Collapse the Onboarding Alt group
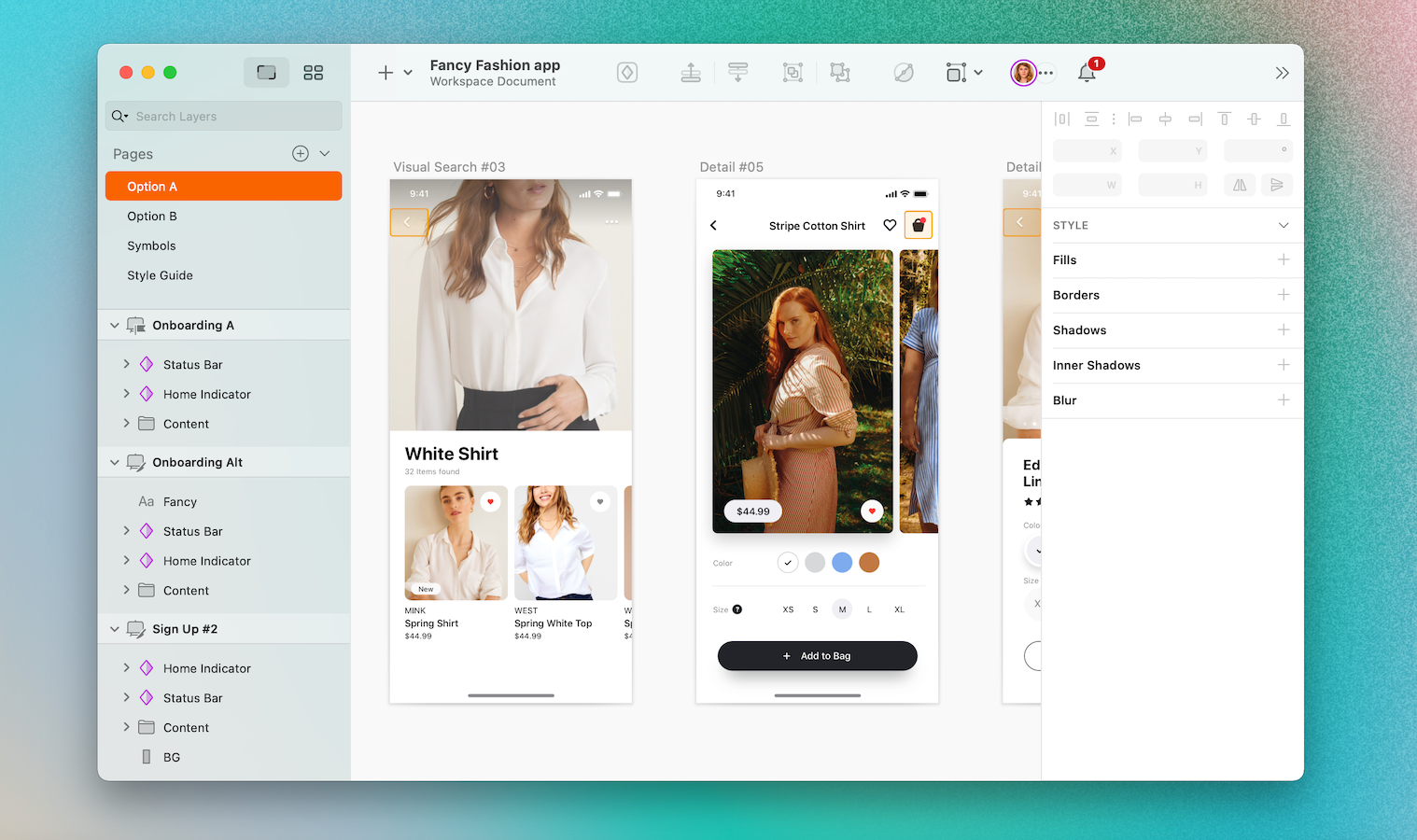This screenshot has width=1417, height=840. click(x=114, y=462)
